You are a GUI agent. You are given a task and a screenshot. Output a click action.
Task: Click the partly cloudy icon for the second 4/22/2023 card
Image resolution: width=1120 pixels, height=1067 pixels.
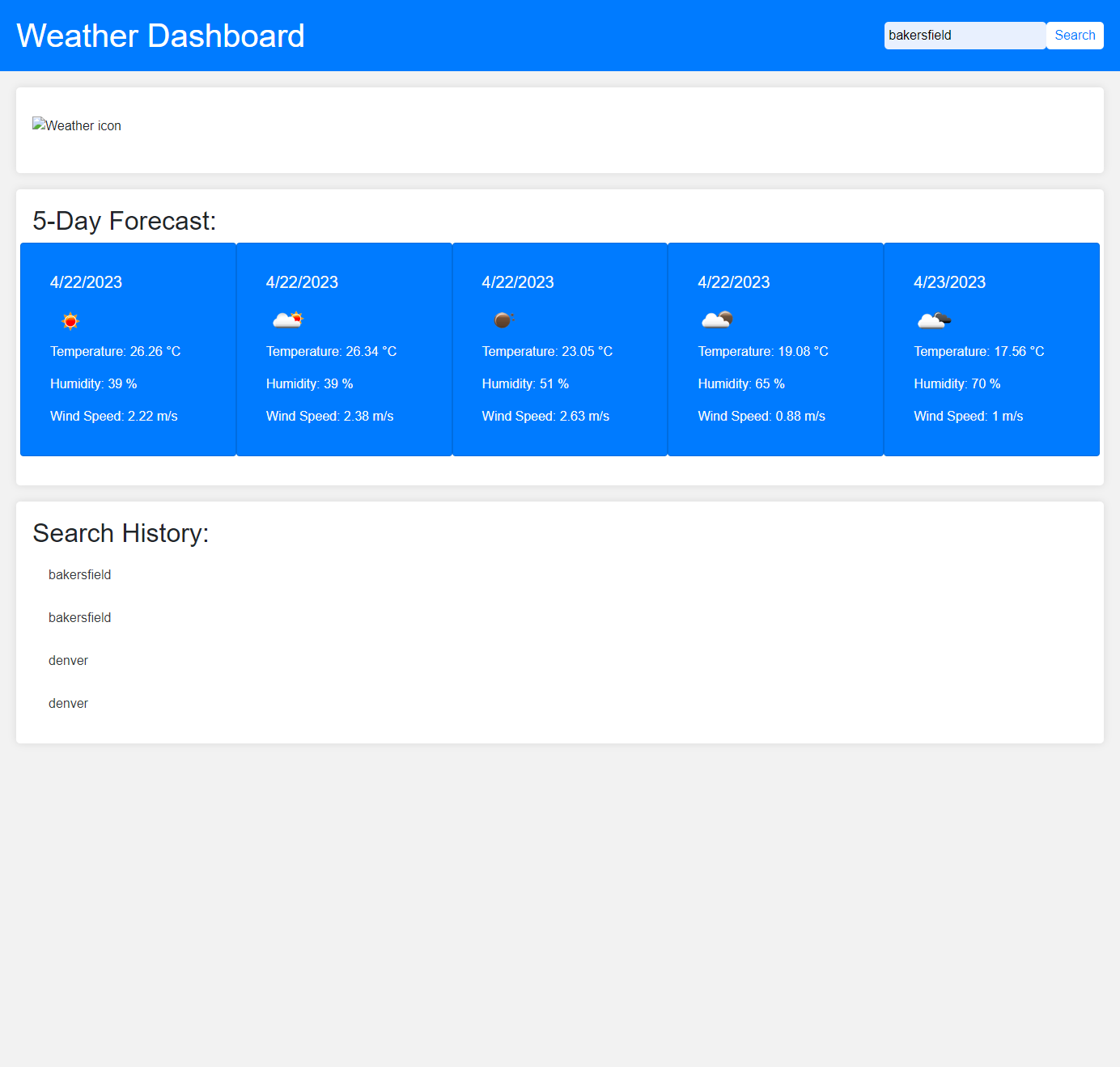[288, 320]
